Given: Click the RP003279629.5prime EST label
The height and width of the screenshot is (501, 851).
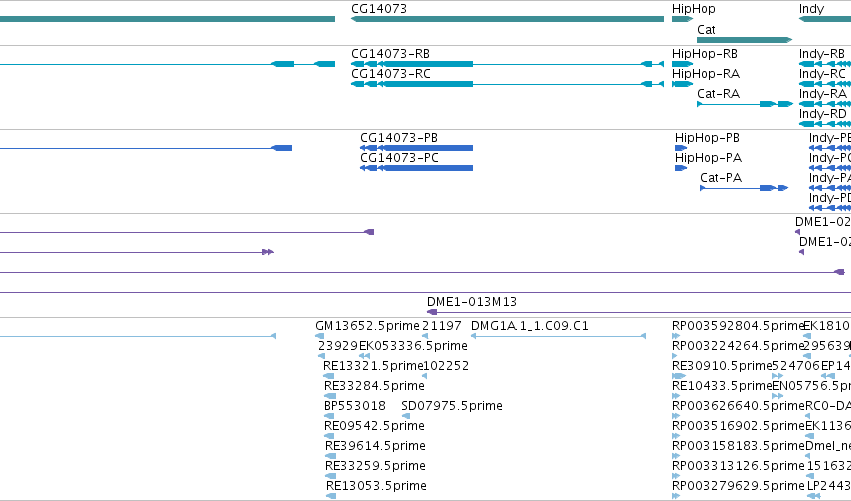Looking at the screenshot, I should (x=738, y=487).
